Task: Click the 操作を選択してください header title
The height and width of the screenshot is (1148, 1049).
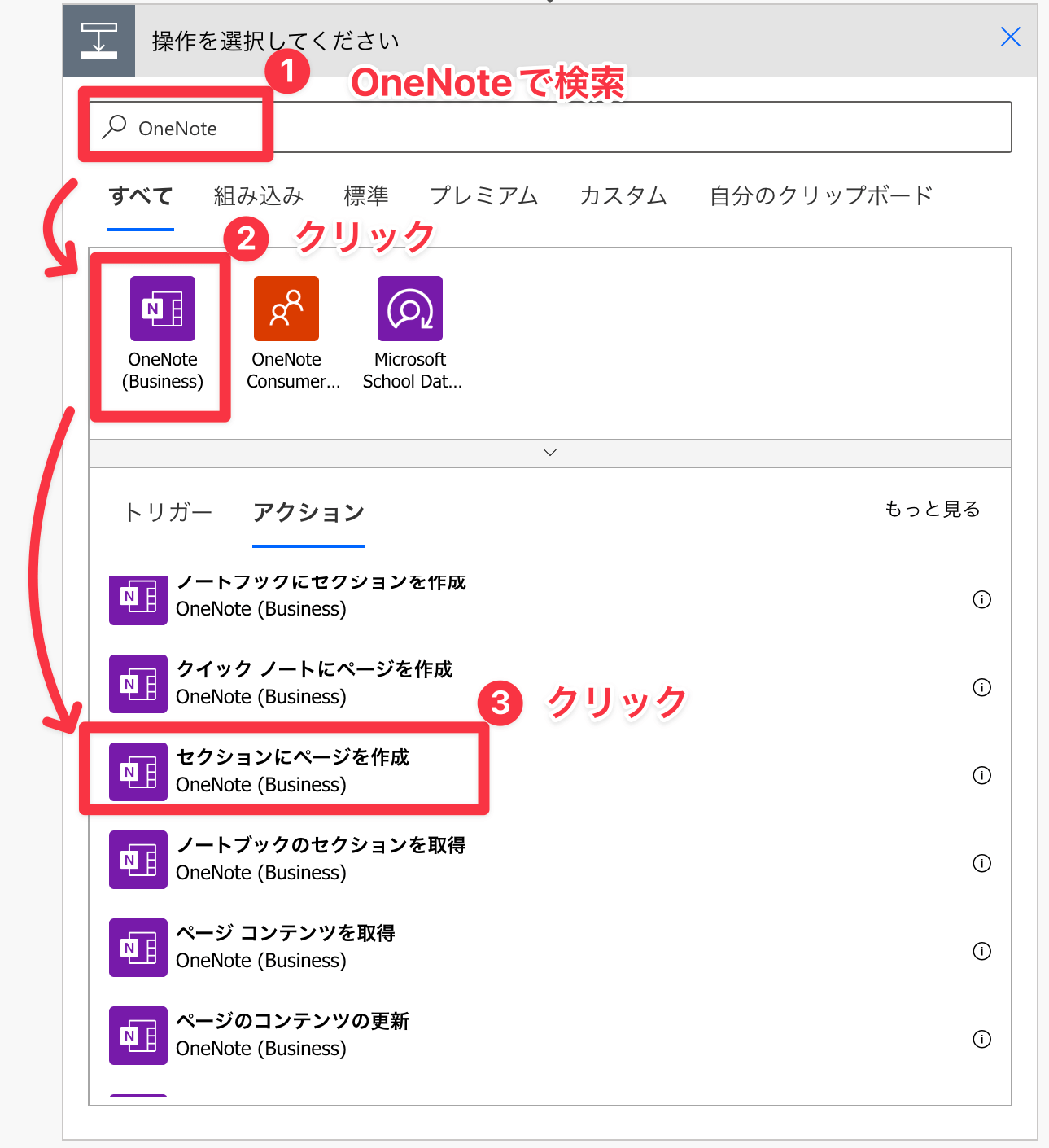Action: tap(275, 41)
